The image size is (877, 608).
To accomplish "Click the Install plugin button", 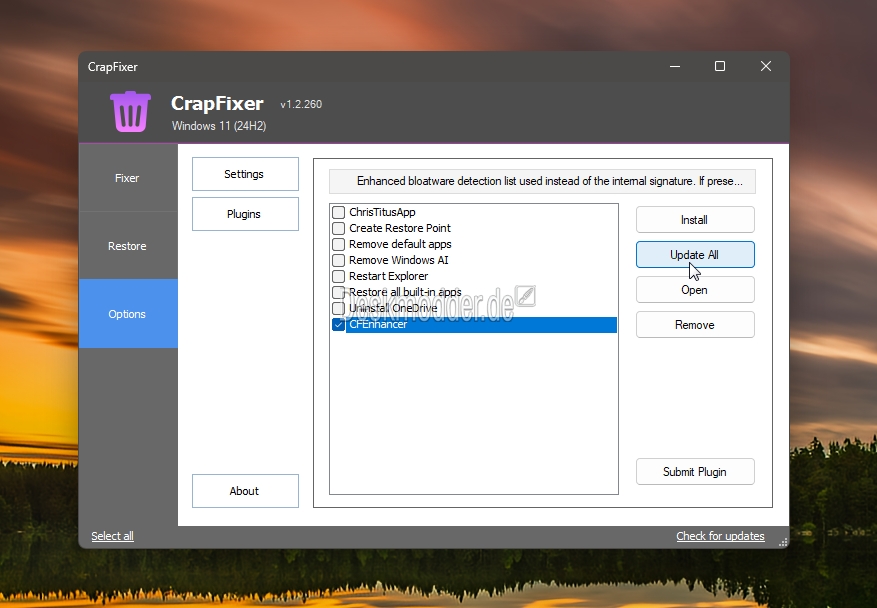I will (x=695, y=220).
